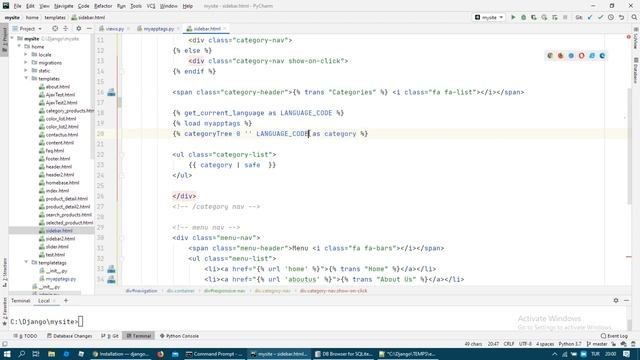The width and height of the screenshot is (640, 360).
Task: Click gutter icon on line 33
Action: tap(111, 269)
